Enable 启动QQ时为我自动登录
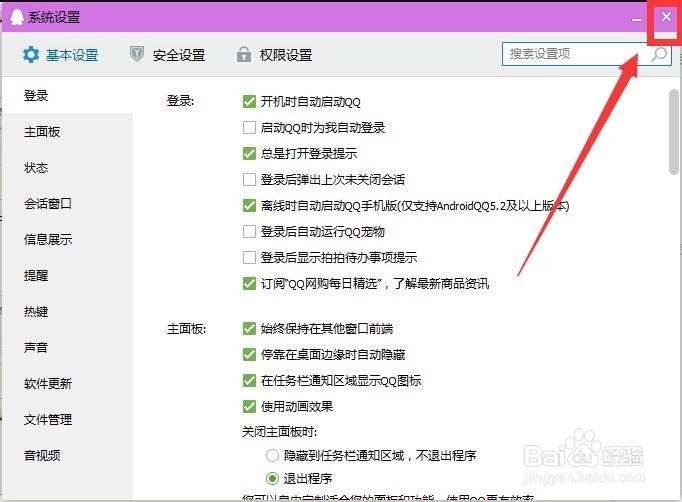Viewport: 682px width, 502px height. [249, 128]
